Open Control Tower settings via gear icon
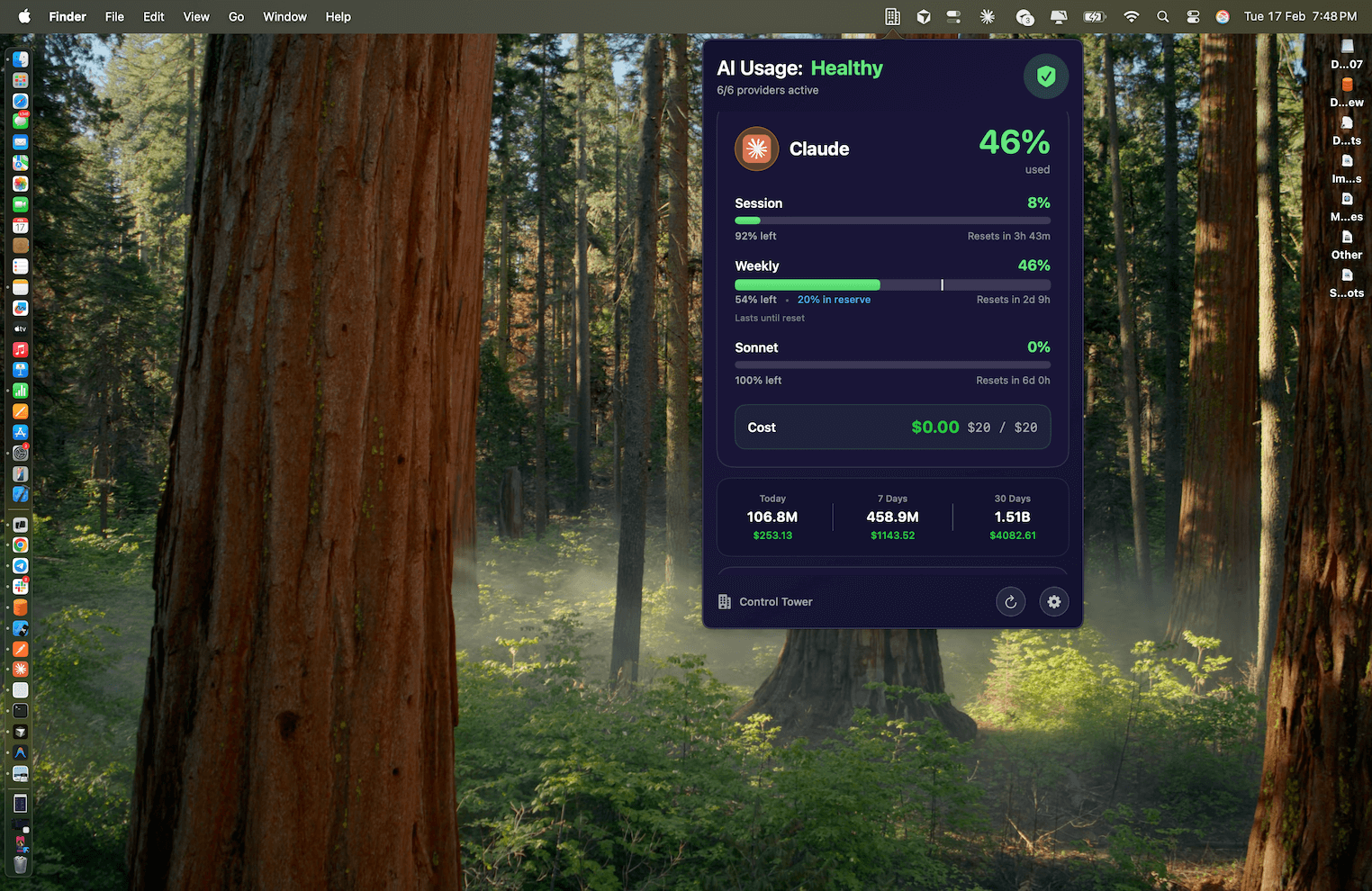This screenshot has height=891, width=1372. click(1053, 601)
